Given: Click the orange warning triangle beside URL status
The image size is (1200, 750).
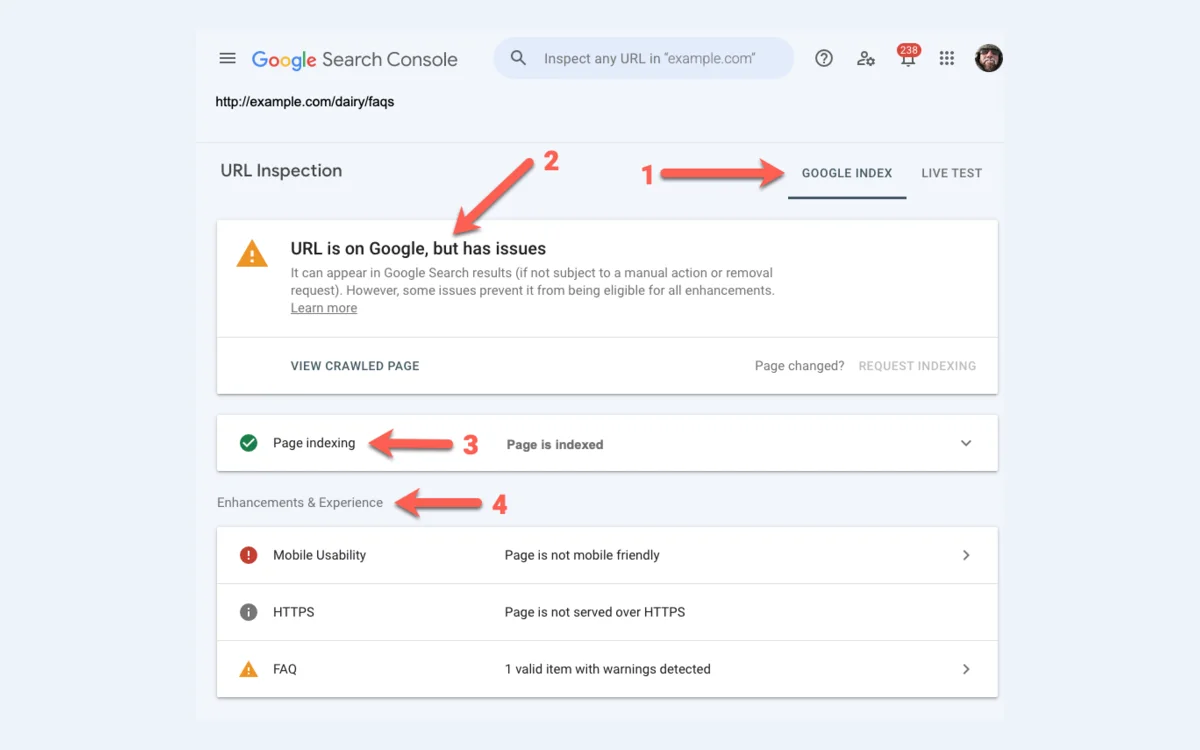Looking at the screenshot, I should tap(252, 254).
